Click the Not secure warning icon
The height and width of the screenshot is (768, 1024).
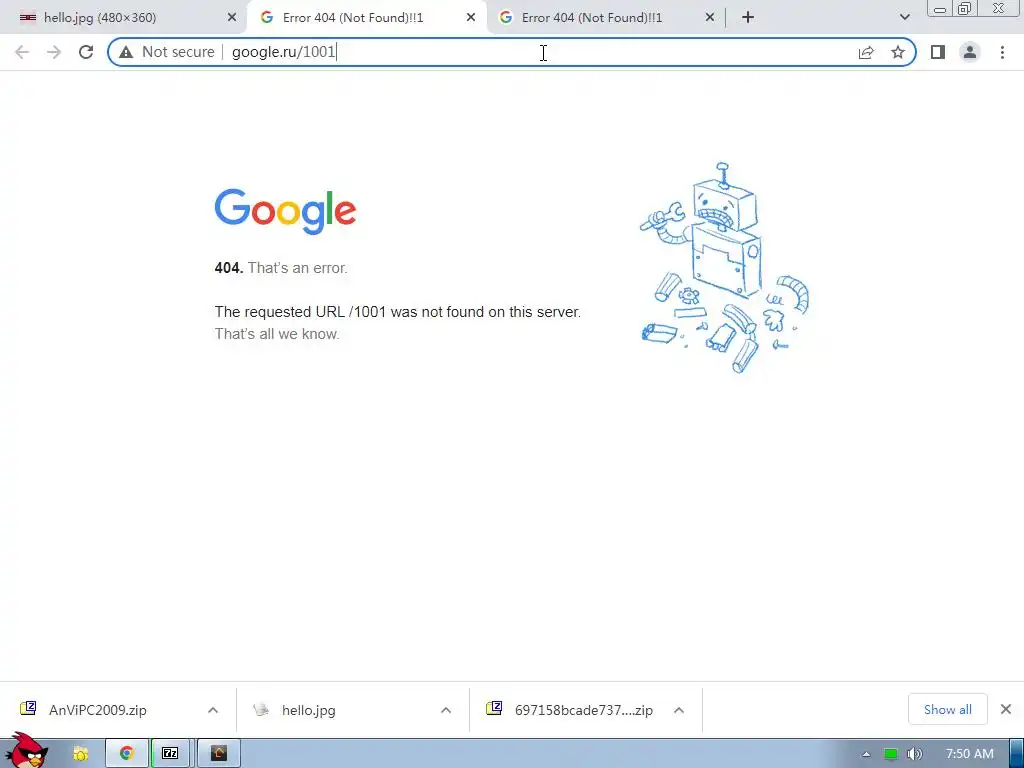pyautogui.click(x=126, y=52)
